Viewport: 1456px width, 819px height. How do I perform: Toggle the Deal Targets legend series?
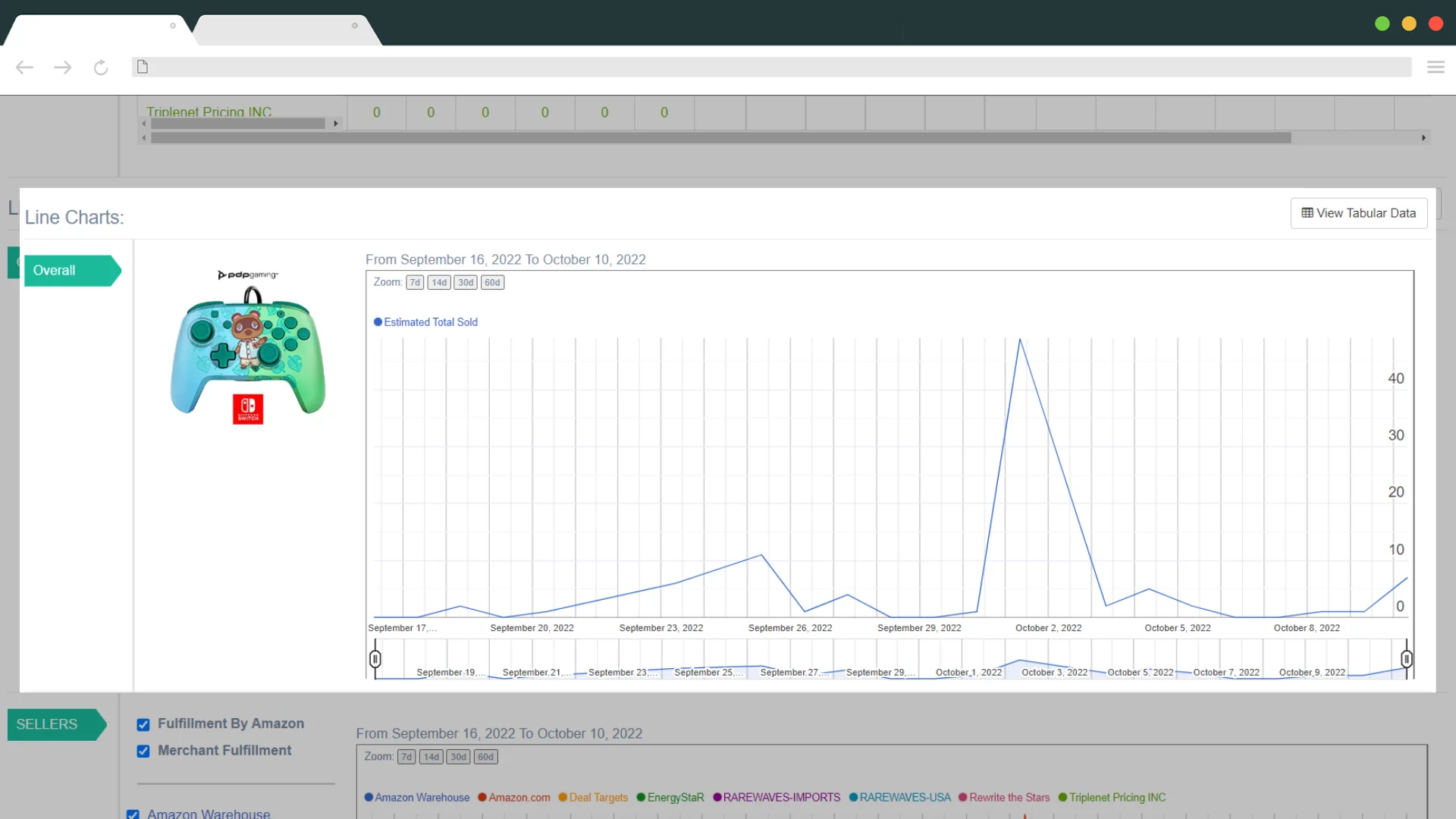point(593,798)
